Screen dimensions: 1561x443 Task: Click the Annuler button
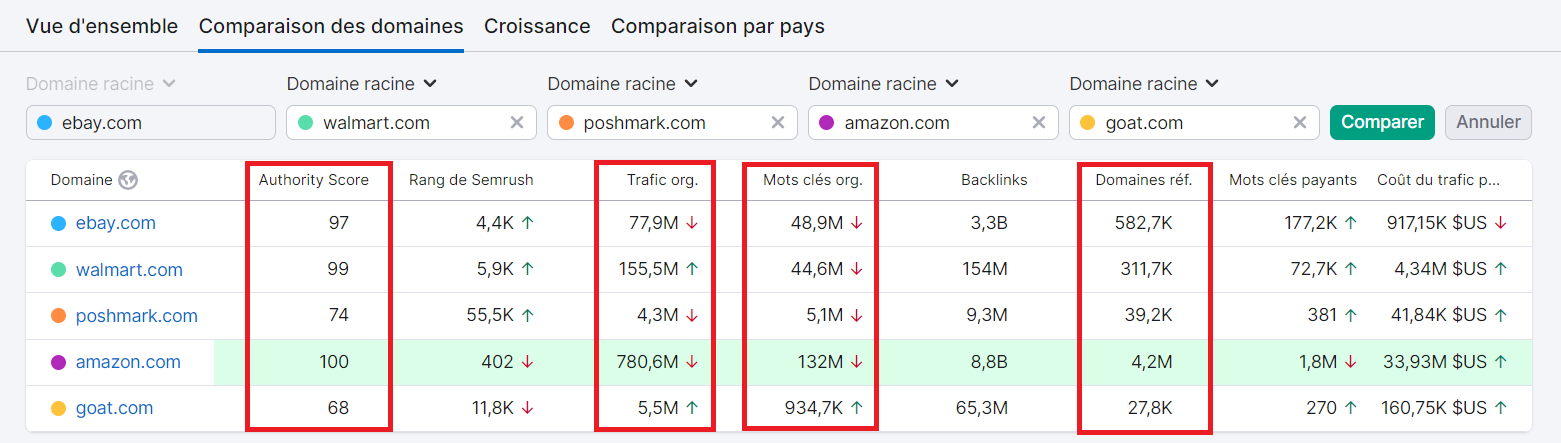pyautogui.click(x=1488, y=122)
